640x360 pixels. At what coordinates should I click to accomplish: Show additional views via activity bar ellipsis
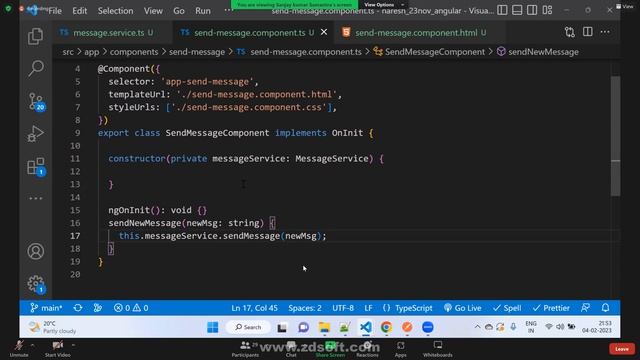point(36,198)
